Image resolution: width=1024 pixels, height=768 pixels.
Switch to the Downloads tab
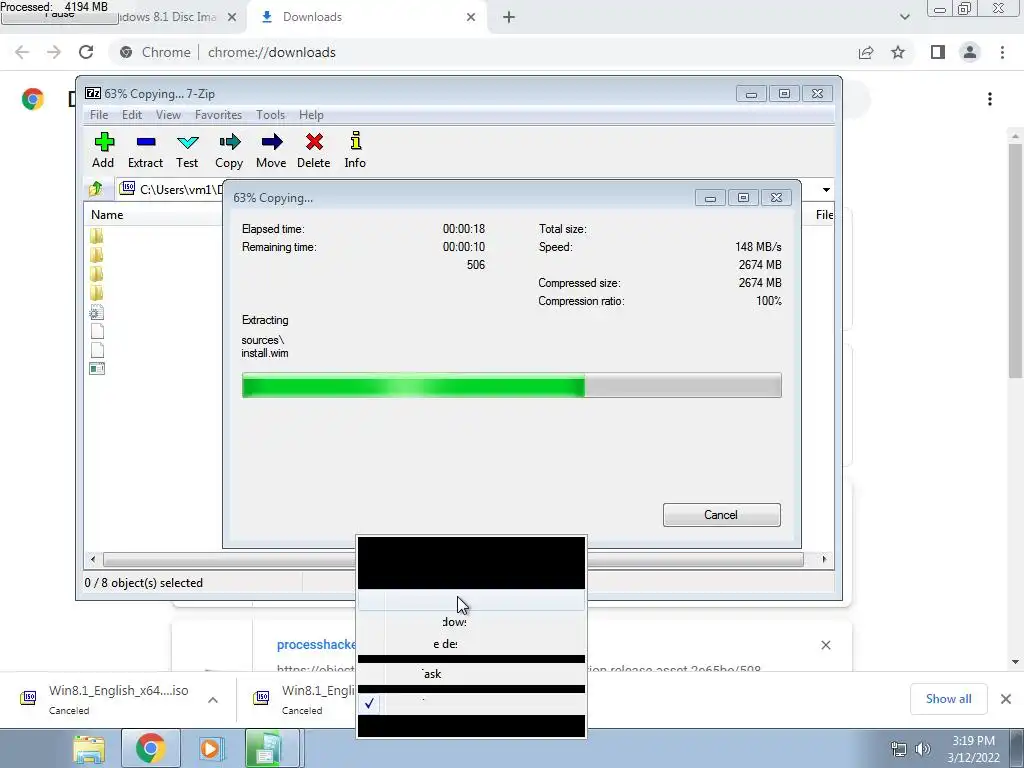point(366,18)
